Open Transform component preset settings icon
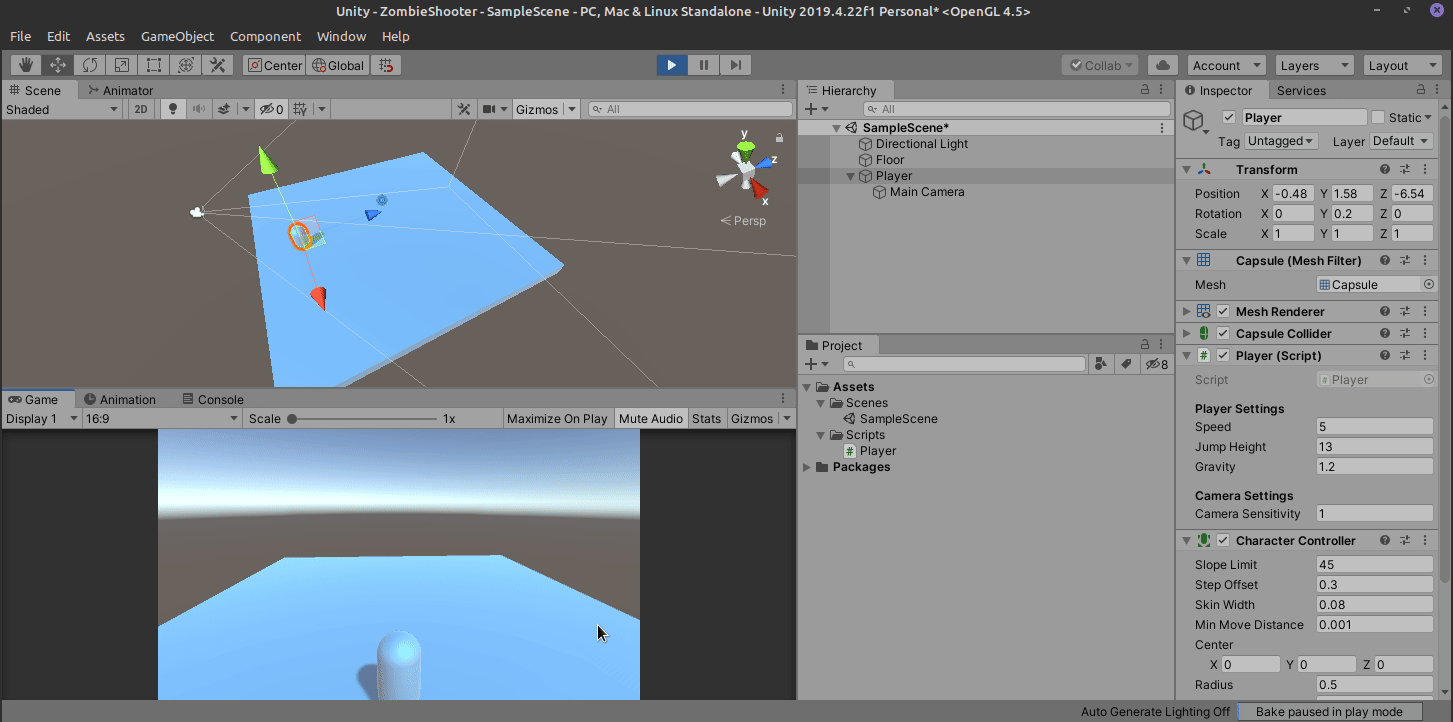 [1405, 170]
